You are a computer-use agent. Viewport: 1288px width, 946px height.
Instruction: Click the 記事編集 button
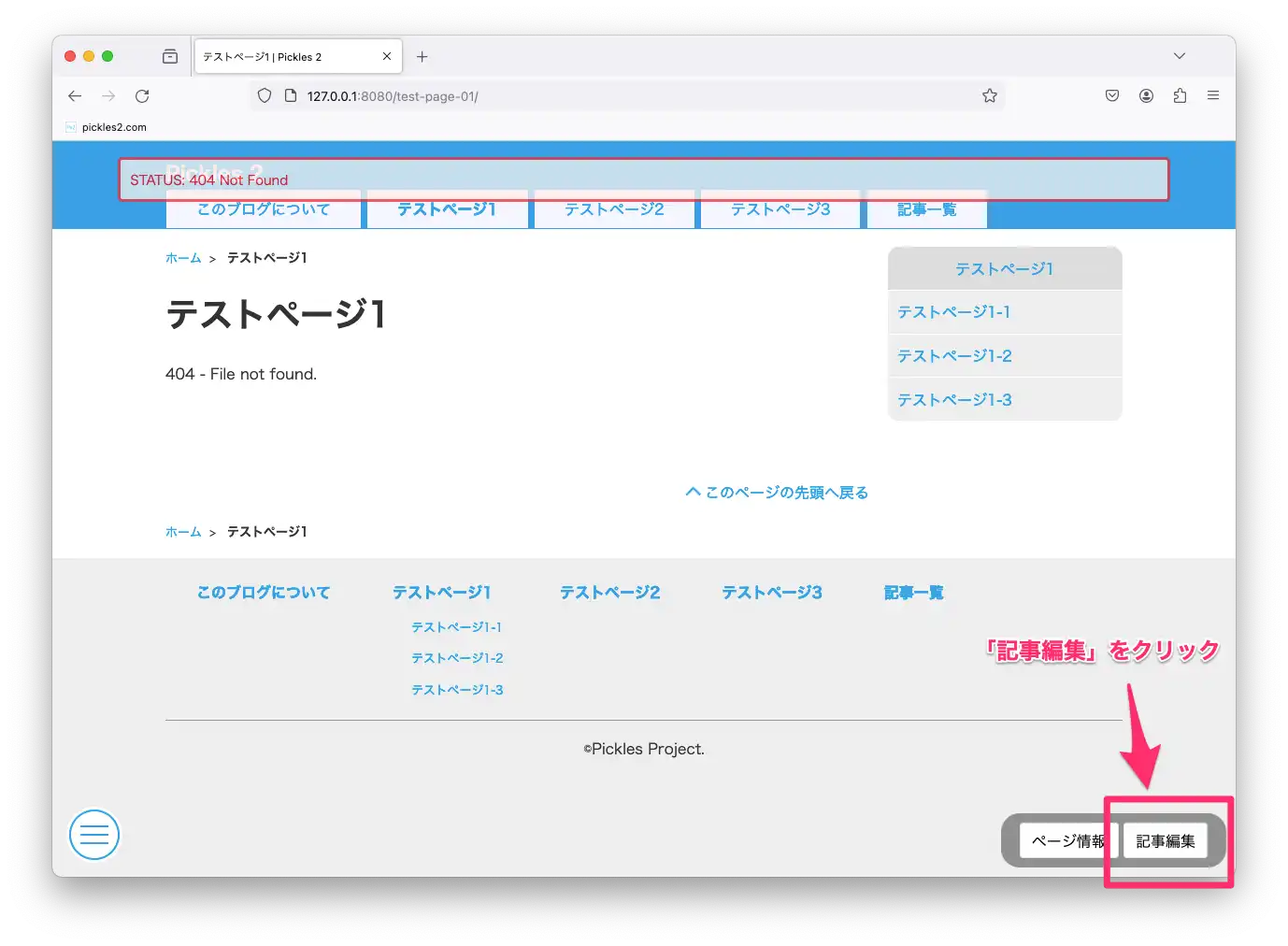pyautogui.click(x=1165, y=841)
